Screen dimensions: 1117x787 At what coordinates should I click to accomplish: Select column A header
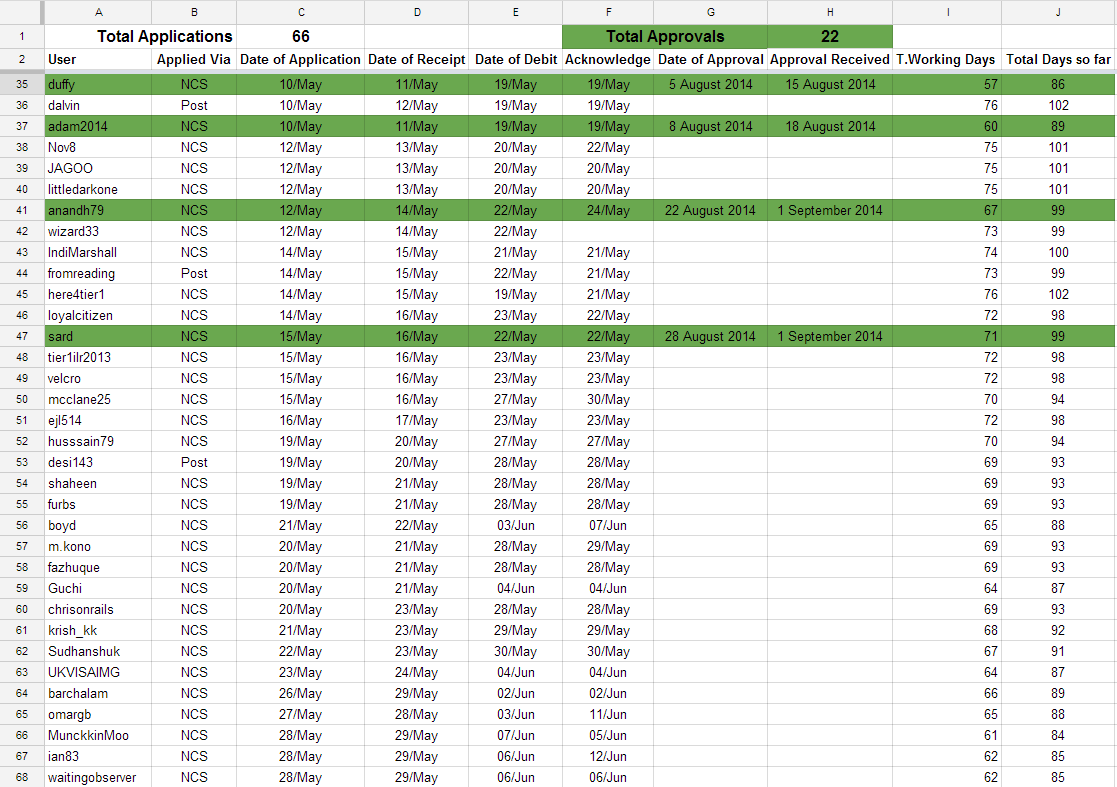click(98, 12)
